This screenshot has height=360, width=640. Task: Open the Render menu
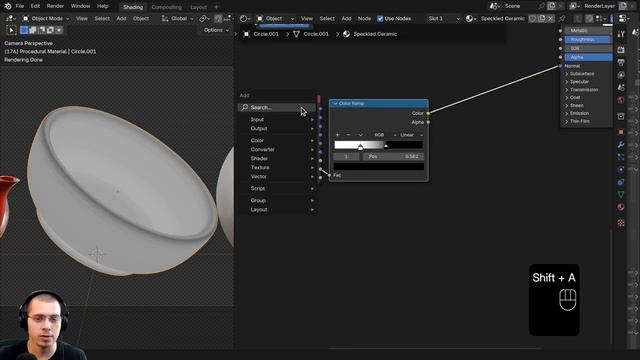(55, 6)
